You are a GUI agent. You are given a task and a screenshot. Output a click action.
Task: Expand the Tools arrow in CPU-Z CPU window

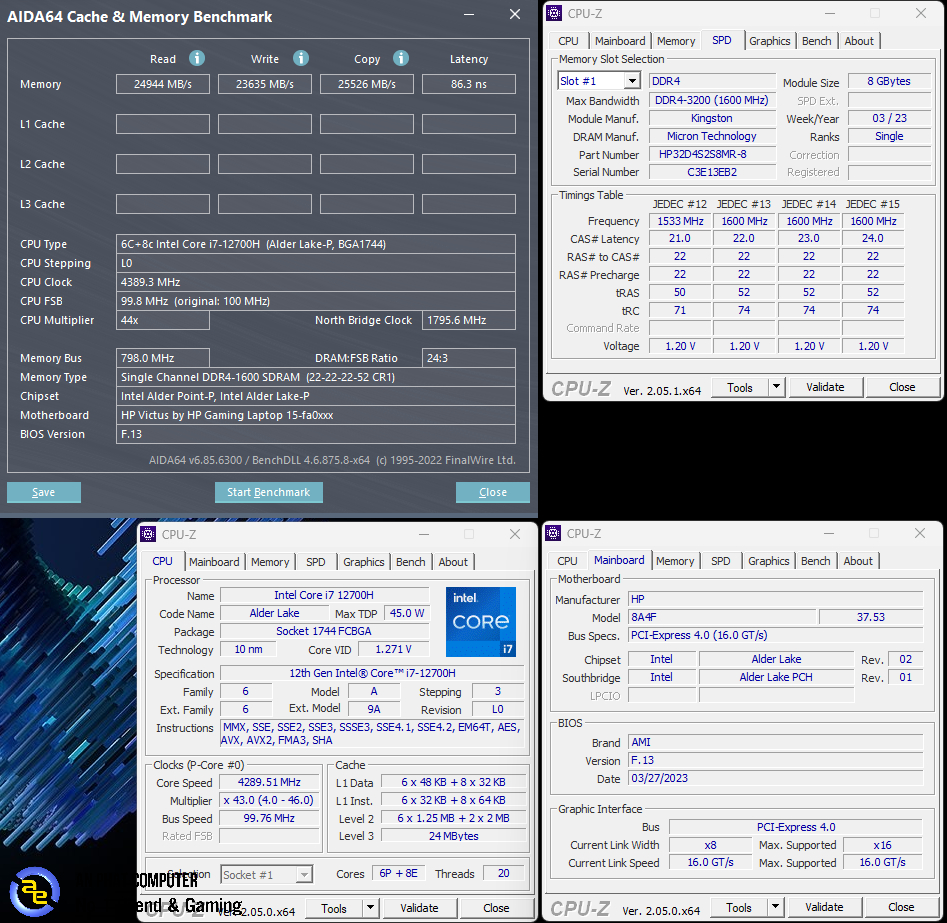click(x=371, y=908)
